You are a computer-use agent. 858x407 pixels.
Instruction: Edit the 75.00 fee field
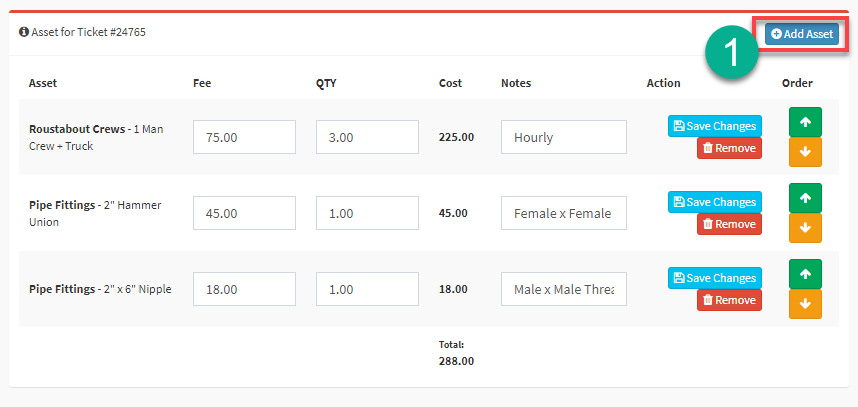tap(244, 137)
